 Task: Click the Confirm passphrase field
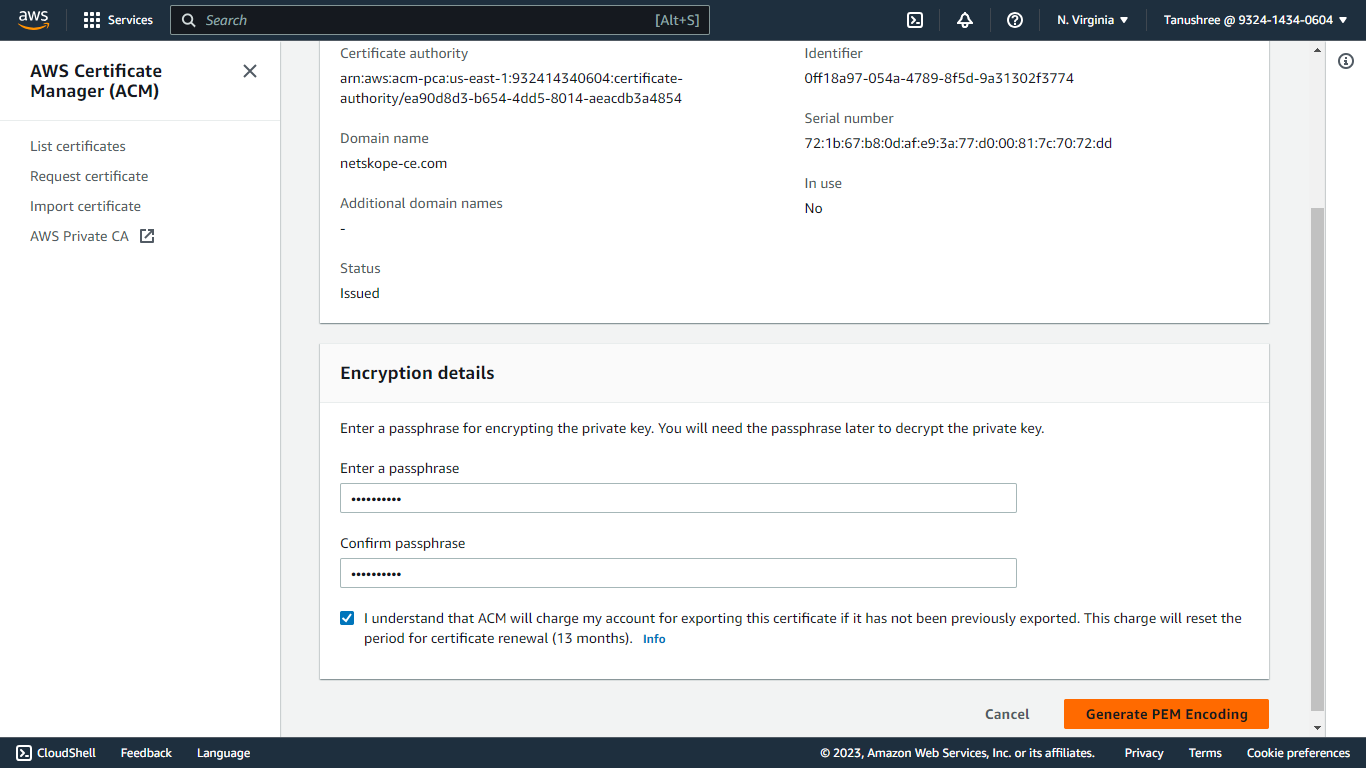click(678, 573)
